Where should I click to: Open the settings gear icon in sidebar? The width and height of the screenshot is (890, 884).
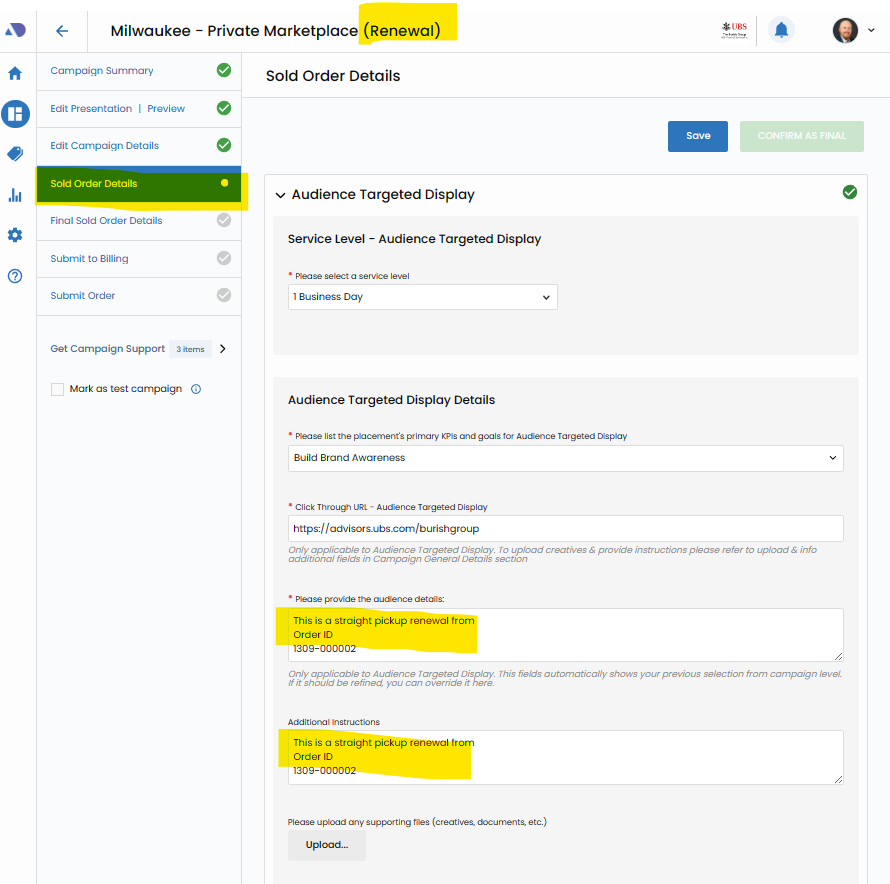click(x=15, y=235)
